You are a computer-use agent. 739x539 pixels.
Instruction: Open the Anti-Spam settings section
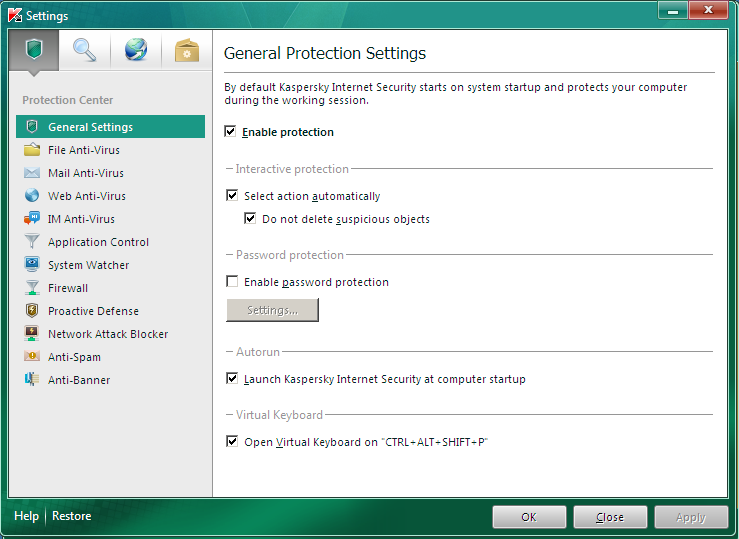pyautogui.click(x=74, y=357)
